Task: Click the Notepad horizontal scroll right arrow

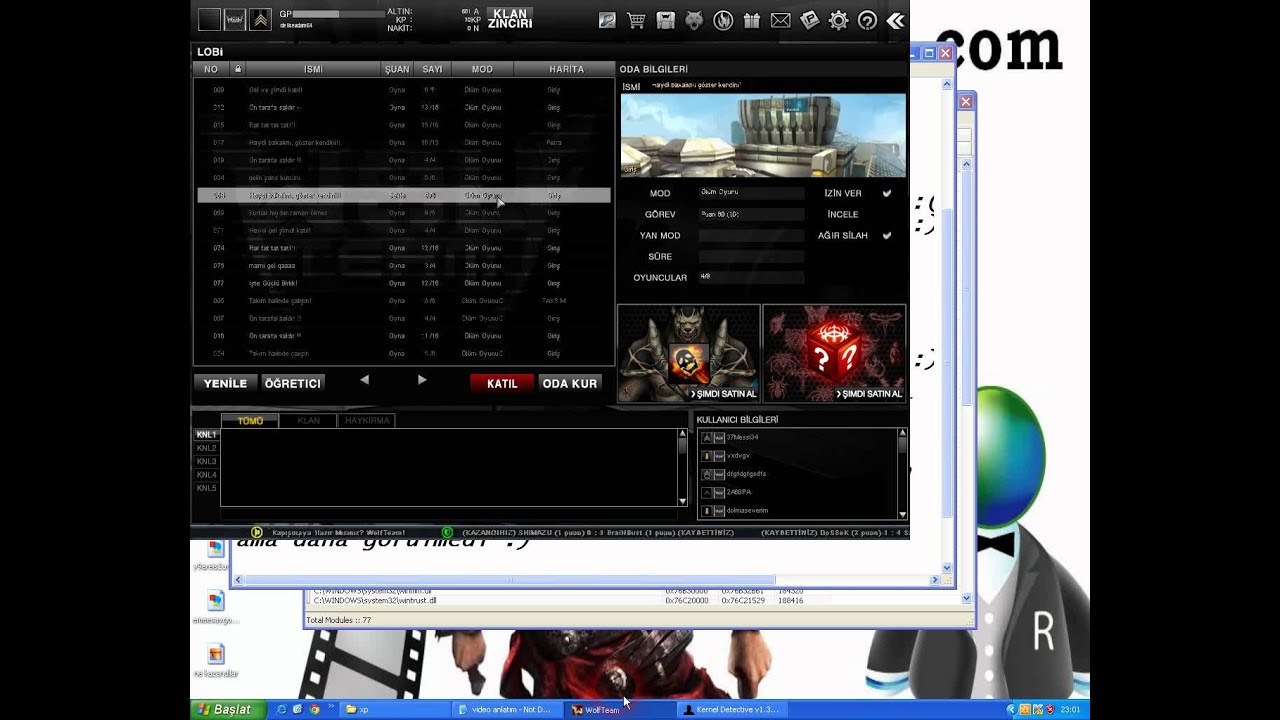Action: pos(935,580)
